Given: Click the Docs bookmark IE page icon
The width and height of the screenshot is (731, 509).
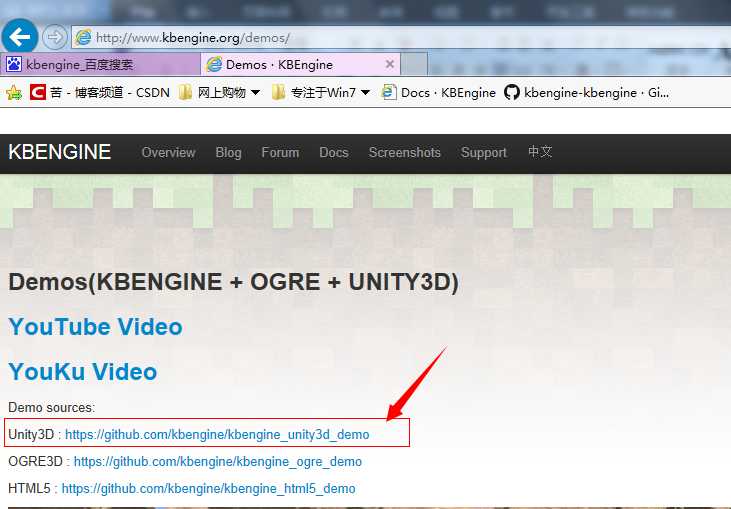Looking at the screenshot, I should point(389,92).
